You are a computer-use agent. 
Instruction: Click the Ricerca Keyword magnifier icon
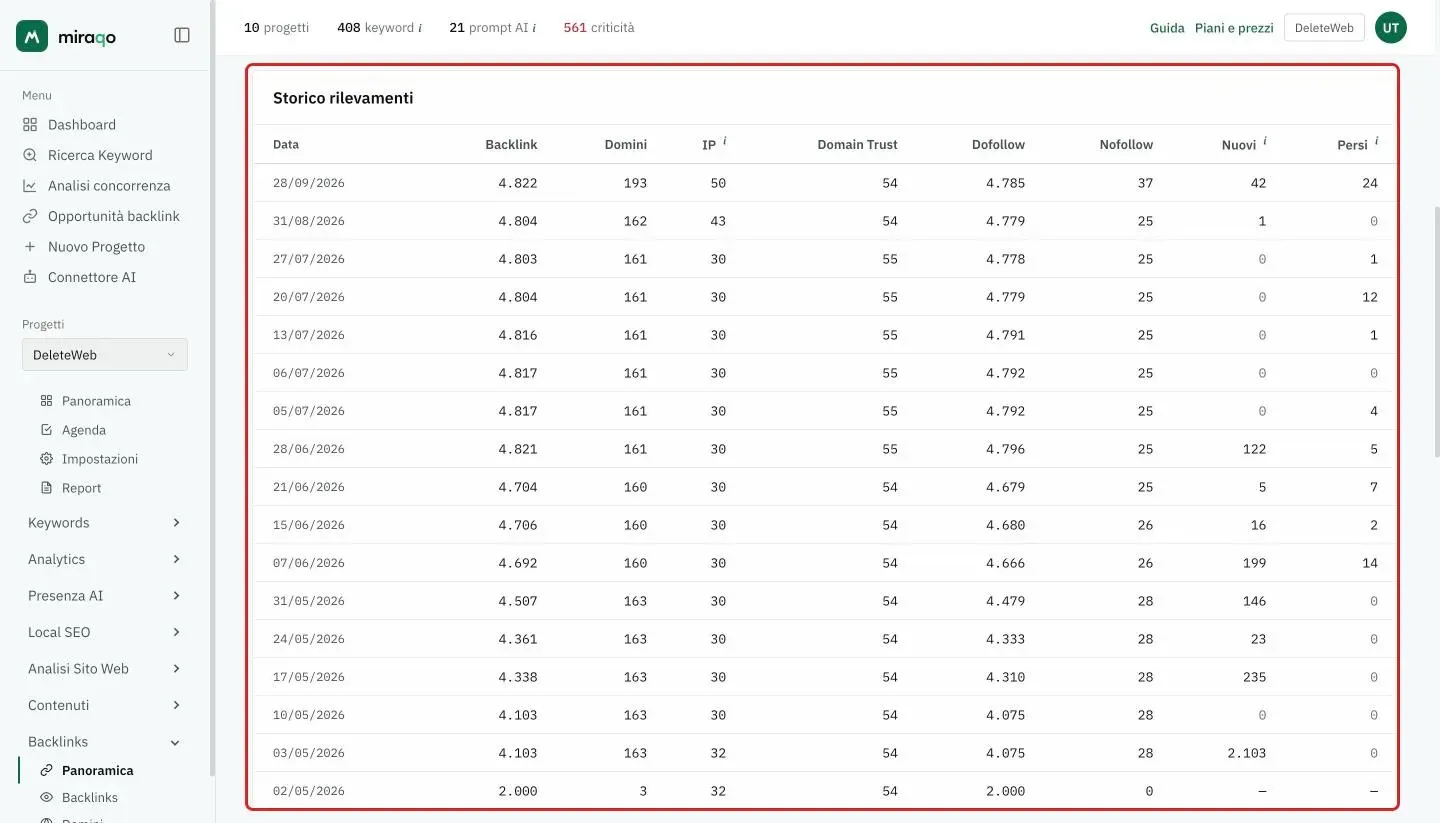[30, 155]
